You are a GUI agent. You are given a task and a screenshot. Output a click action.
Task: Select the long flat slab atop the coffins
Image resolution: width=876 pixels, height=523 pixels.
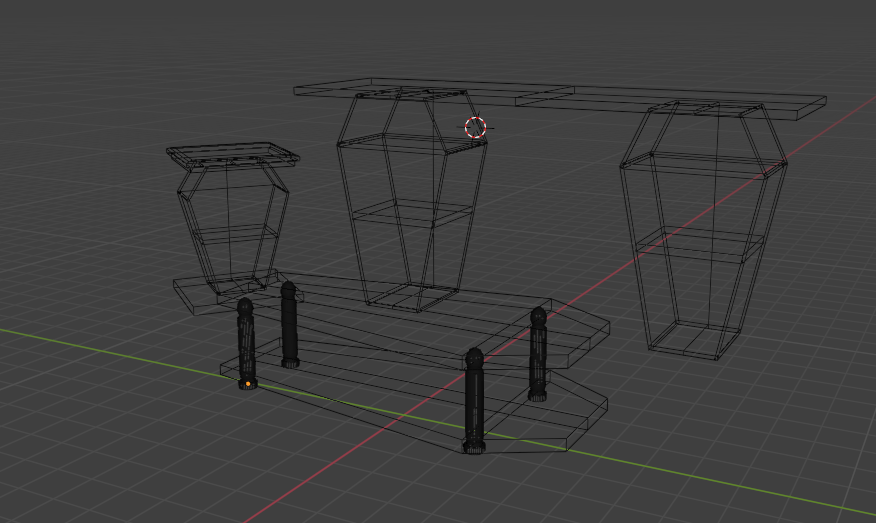point(560,99)
